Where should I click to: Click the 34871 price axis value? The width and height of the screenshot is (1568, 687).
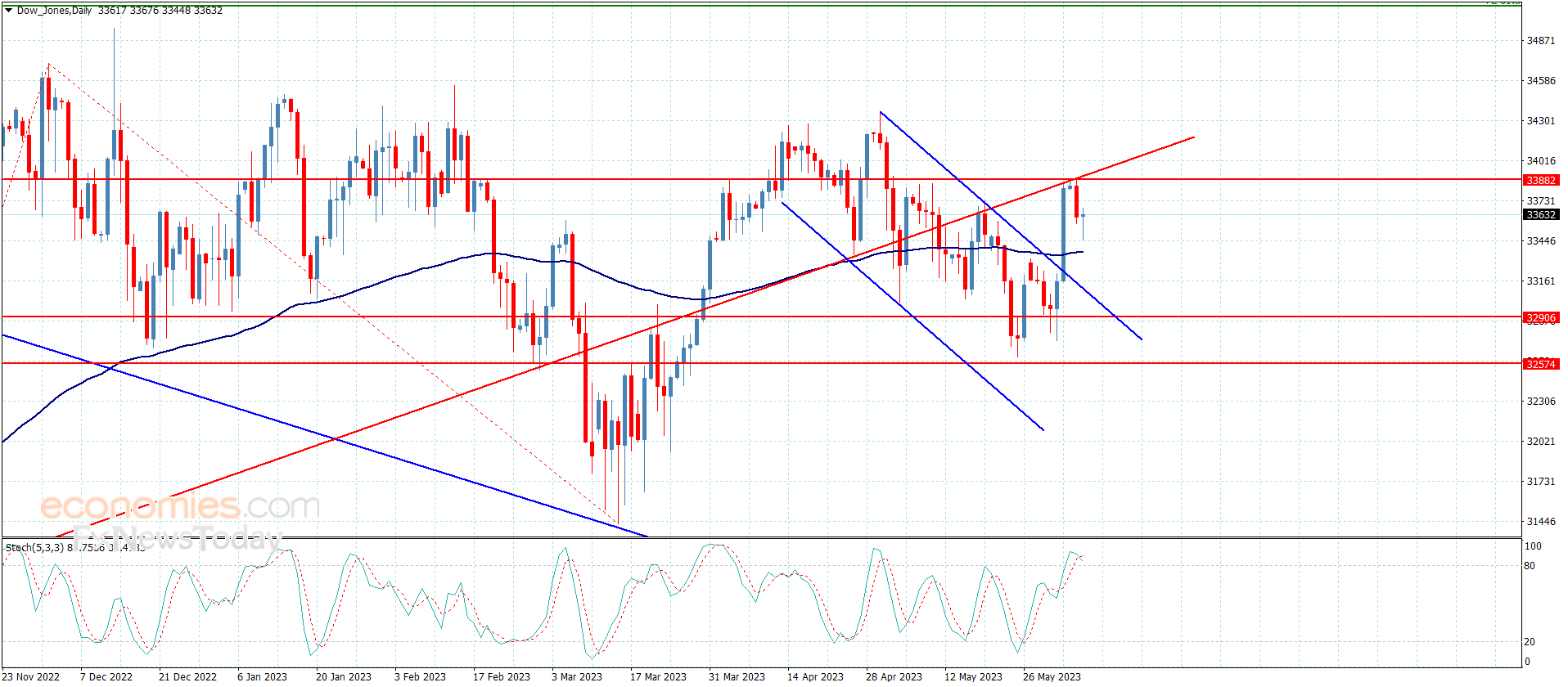click(x=1541, y=41)
